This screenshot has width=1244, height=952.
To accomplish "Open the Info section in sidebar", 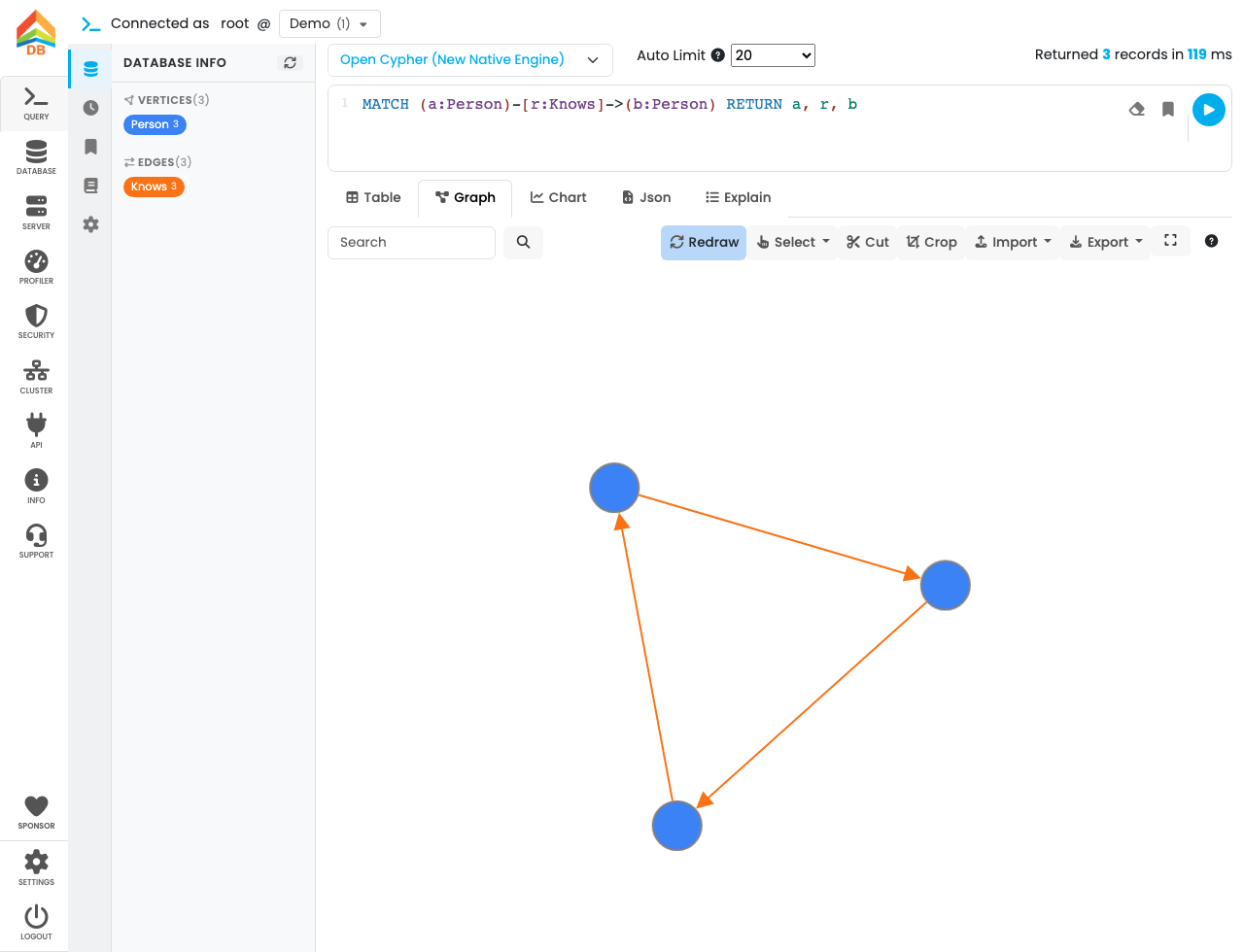I will pyautogui.click(x=36, y=487).
